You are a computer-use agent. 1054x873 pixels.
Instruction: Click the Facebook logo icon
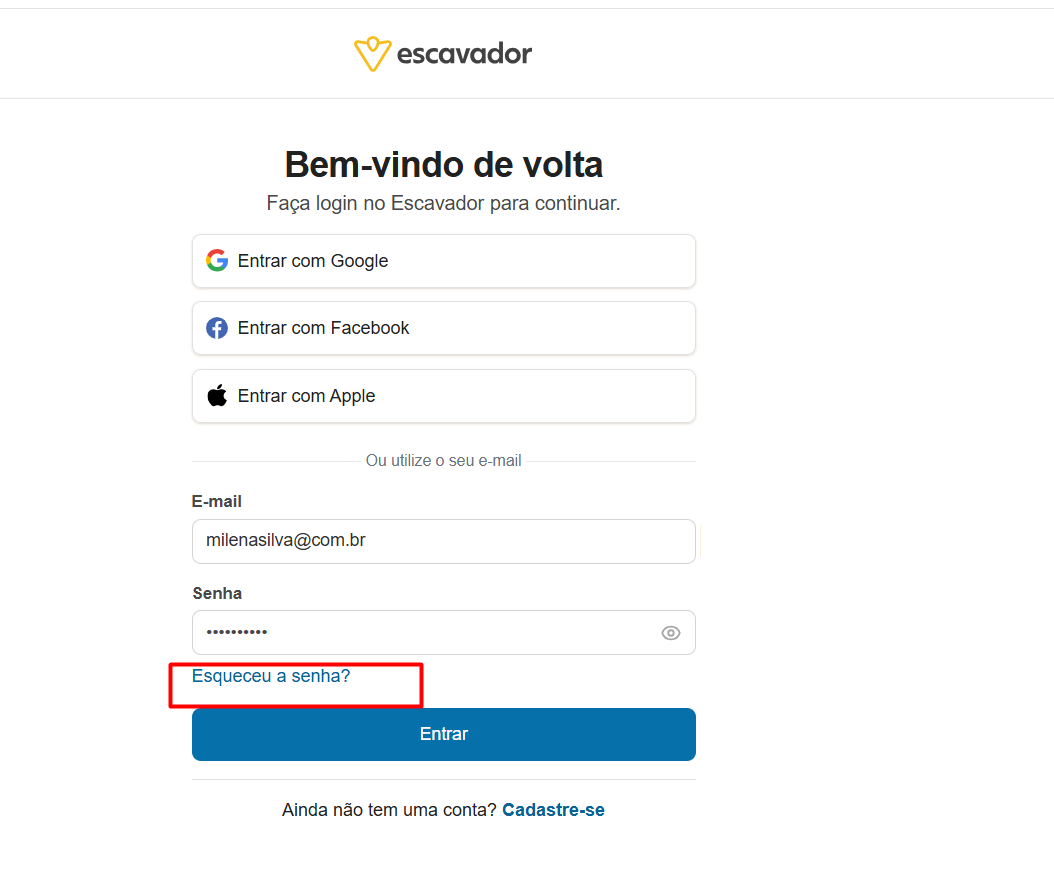[217, 328]
